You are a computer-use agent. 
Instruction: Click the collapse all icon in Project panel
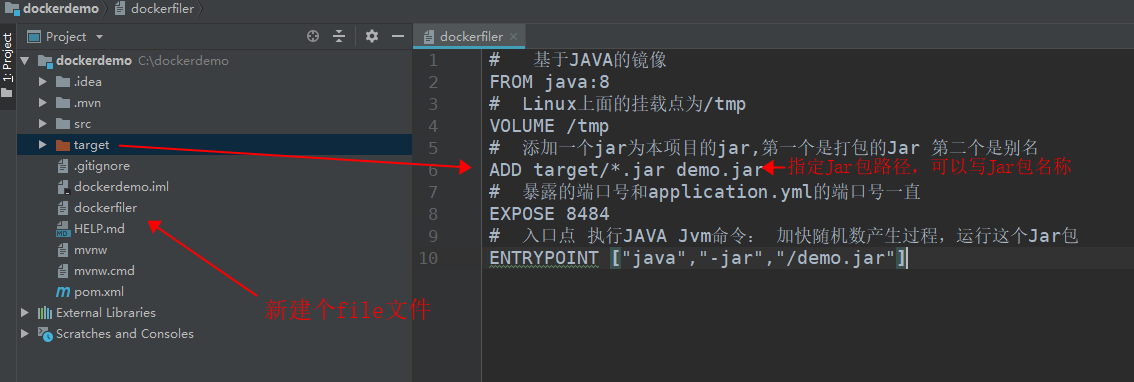coord(339,36)
